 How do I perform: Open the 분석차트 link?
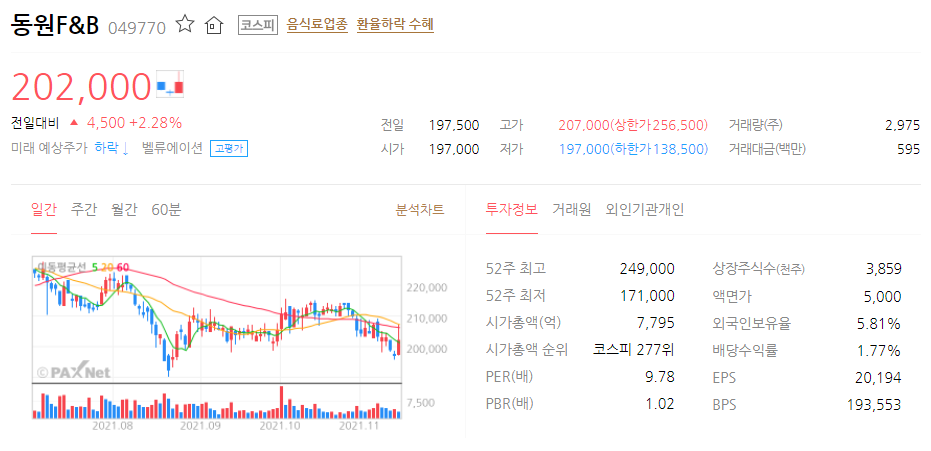(x=420, y=209)
